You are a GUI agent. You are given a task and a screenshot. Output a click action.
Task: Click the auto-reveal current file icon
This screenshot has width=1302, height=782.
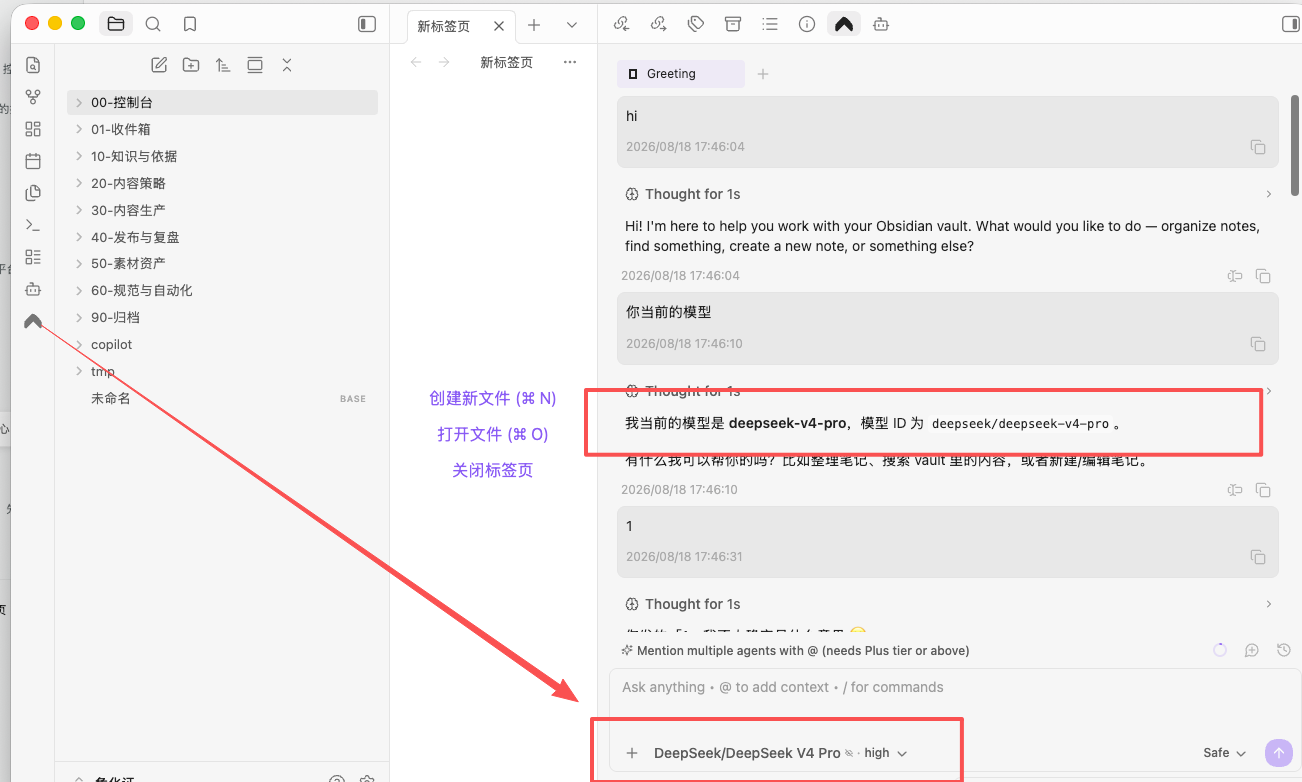(x=255, y=65)
